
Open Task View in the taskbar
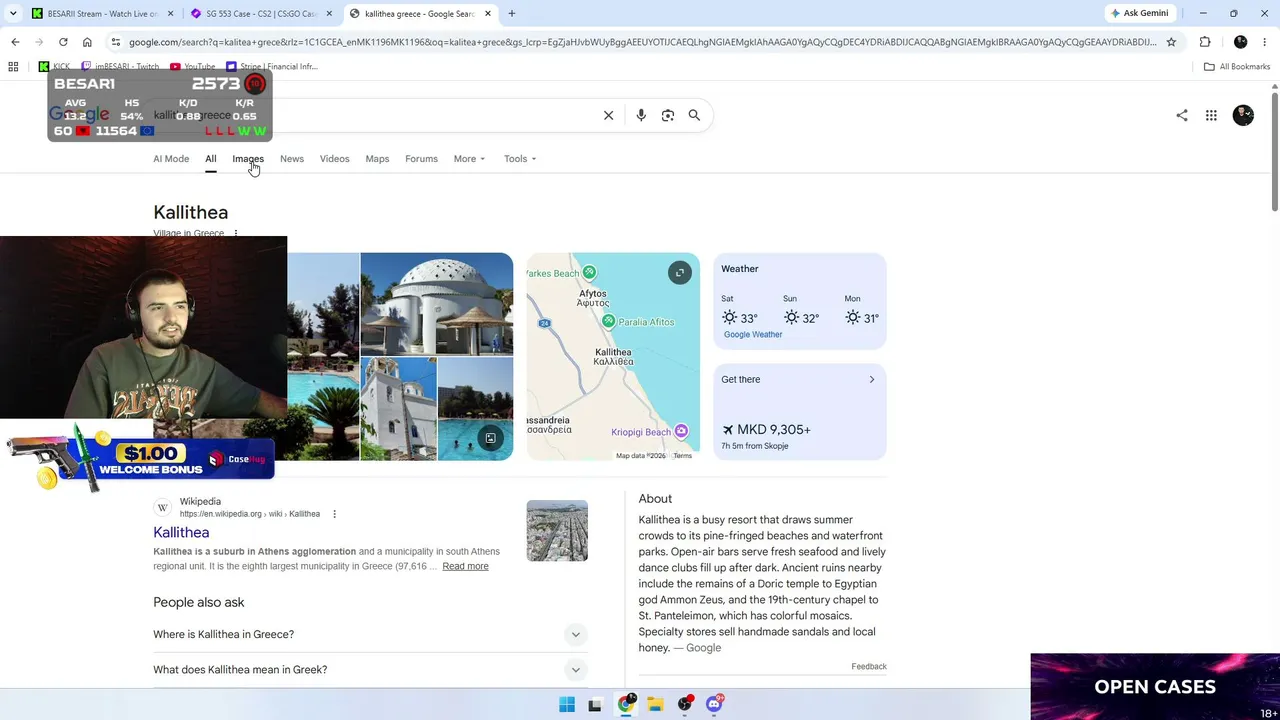pyautogui.click(x=595, y=704)
